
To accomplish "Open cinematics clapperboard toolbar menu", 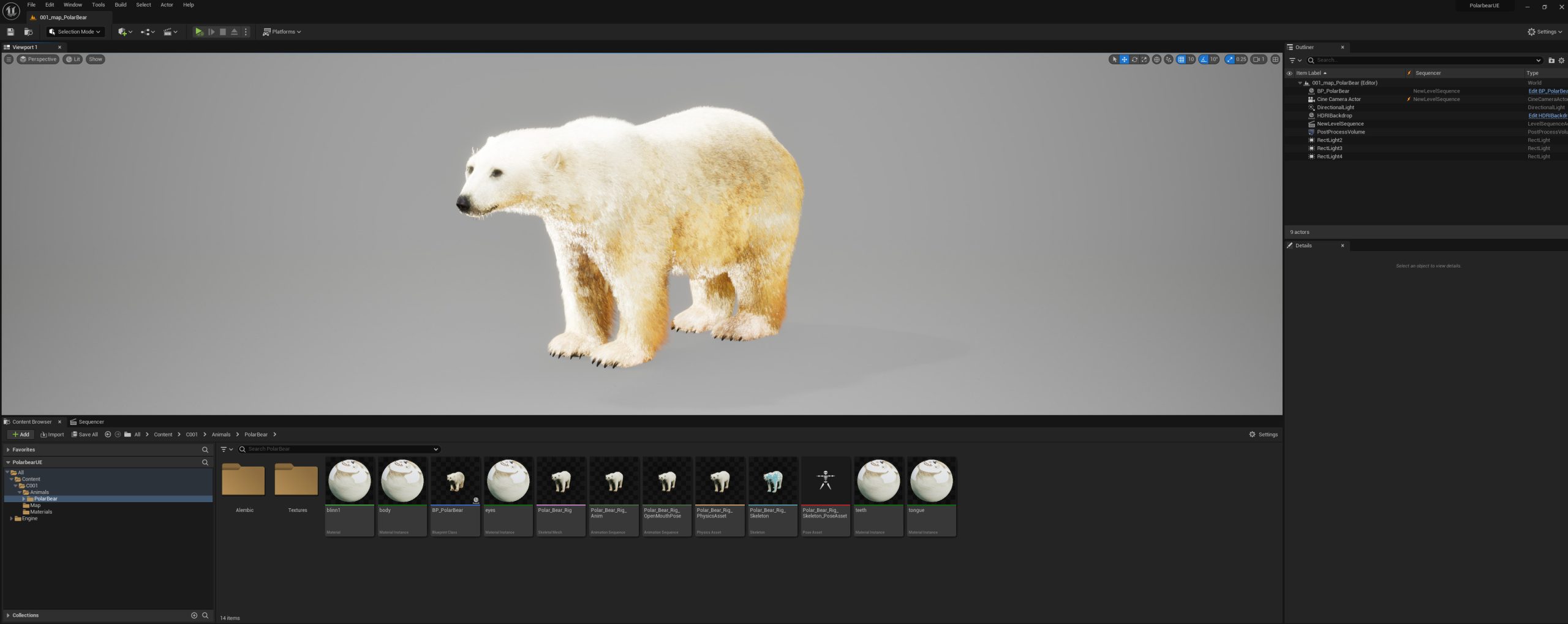I will [170, 32].
